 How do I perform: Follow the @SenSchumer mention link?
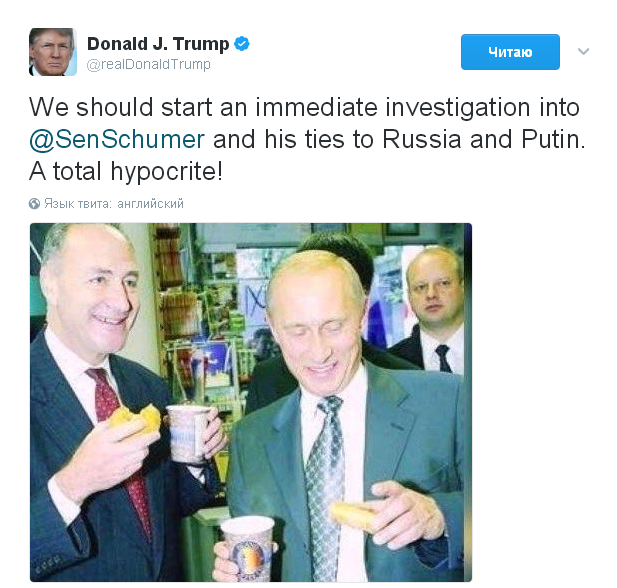(117, 139)
